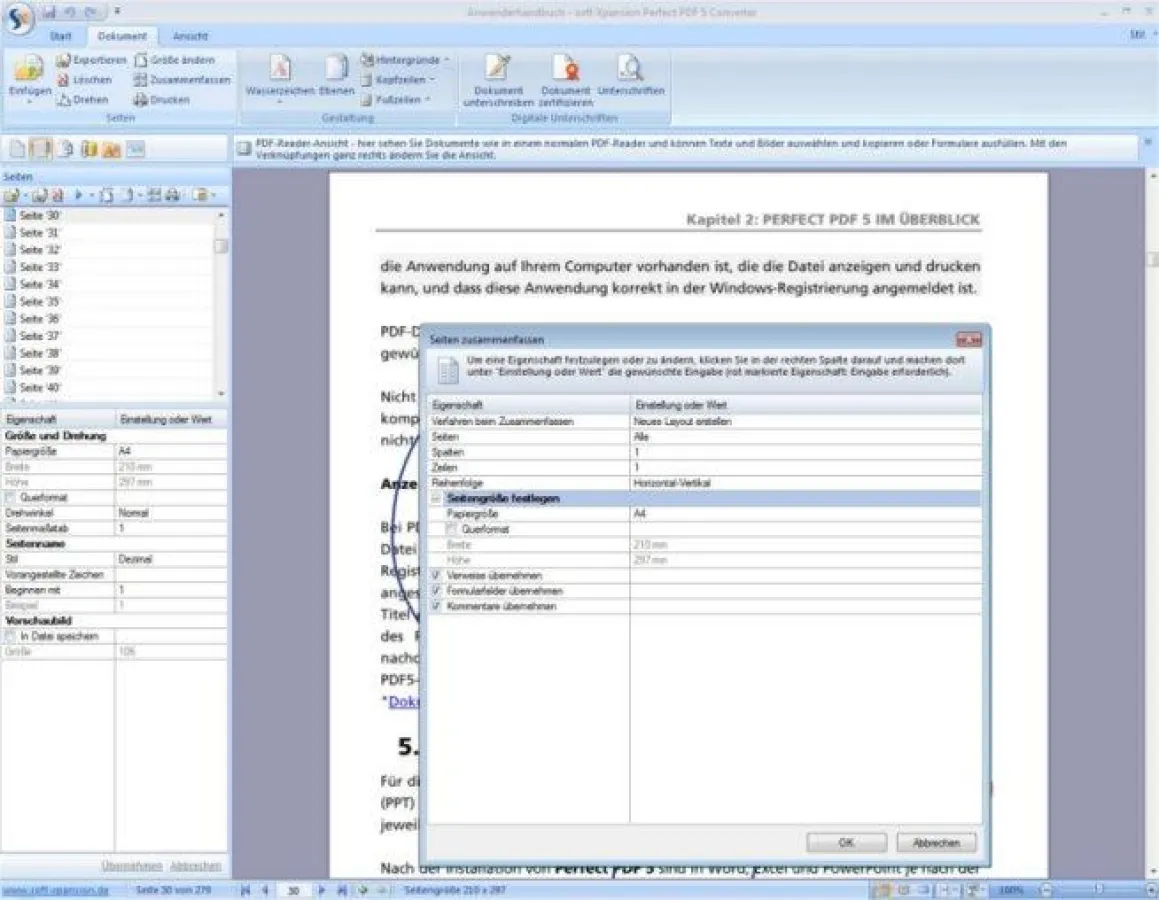This screenshot has height=900, width=1159.
Task: Click the Dokument unterschreiben icon
Action: click(x=492, y=69)
